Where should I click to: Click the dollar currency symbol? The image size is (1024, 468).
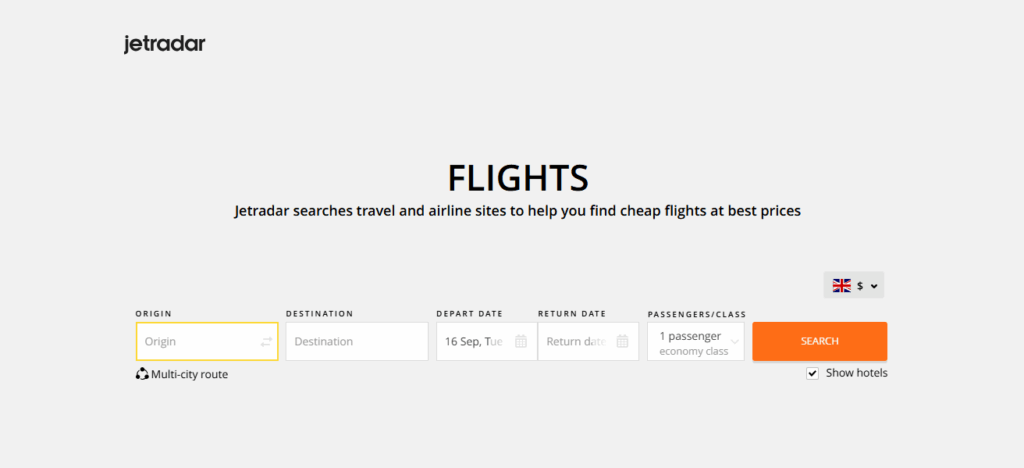pos(861,286)
